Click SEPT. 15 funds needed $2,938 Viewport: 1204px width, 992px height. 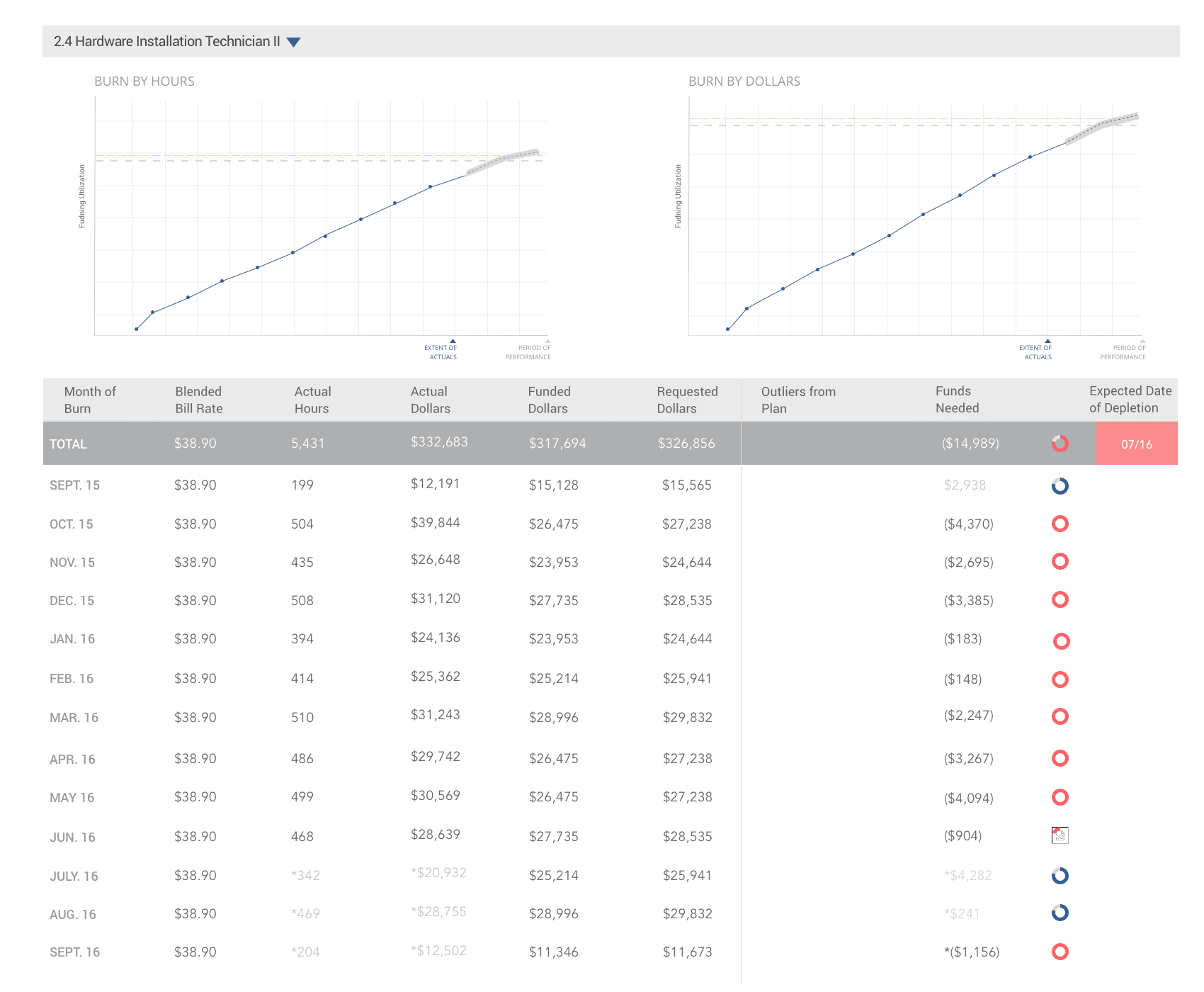[965, 485]
